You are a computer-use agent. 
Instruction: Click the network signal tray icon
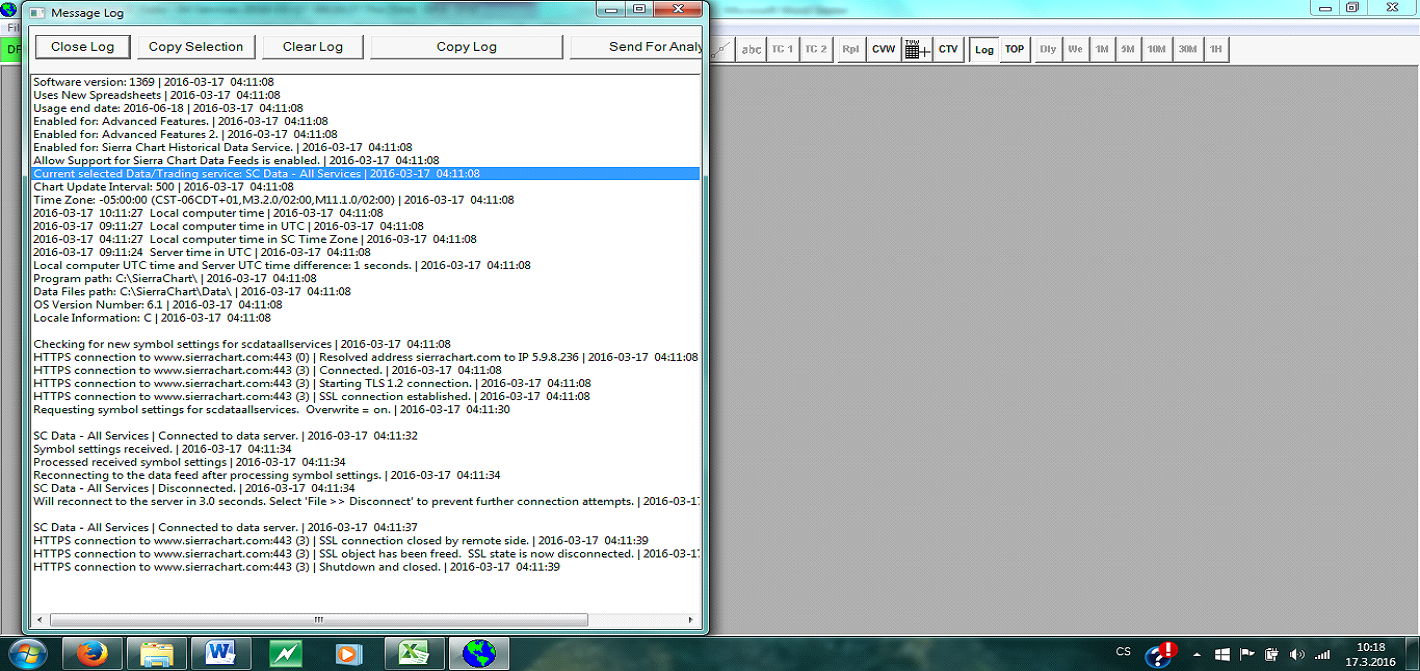[x=1322, y=654]
